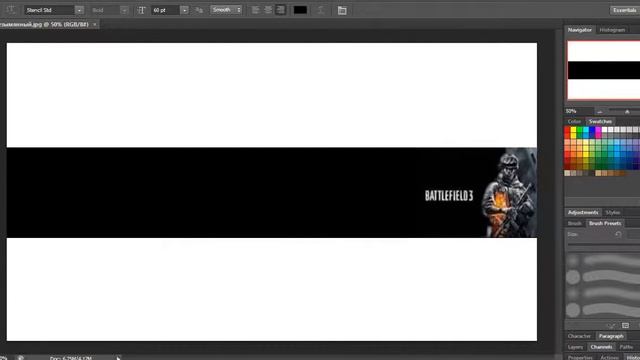Viewport: 640px width, 360px height.
Task: Switch to the Histogram tab
Action: point(612,30)
